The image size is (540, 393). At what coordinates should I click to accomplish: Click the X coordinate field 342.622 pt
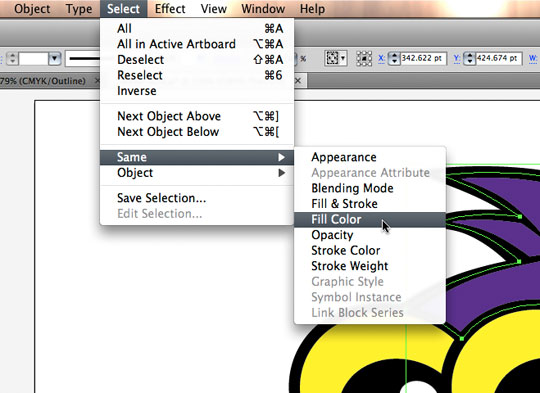tap(423, 58)
